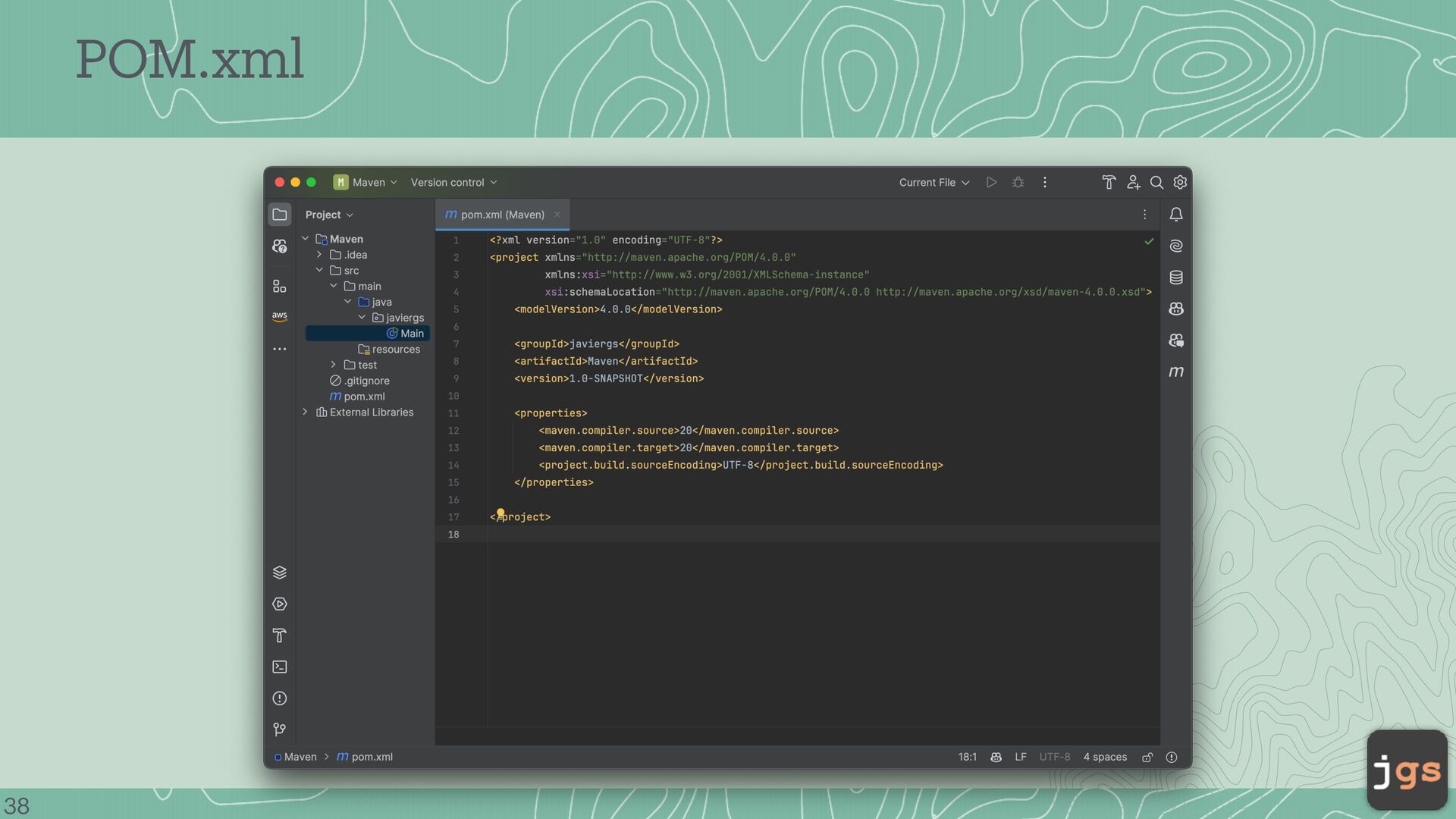The width and height of the screenshot is (1456, 819).
Task: Select pom.xml in the project tree
Action: pos(364,397)
